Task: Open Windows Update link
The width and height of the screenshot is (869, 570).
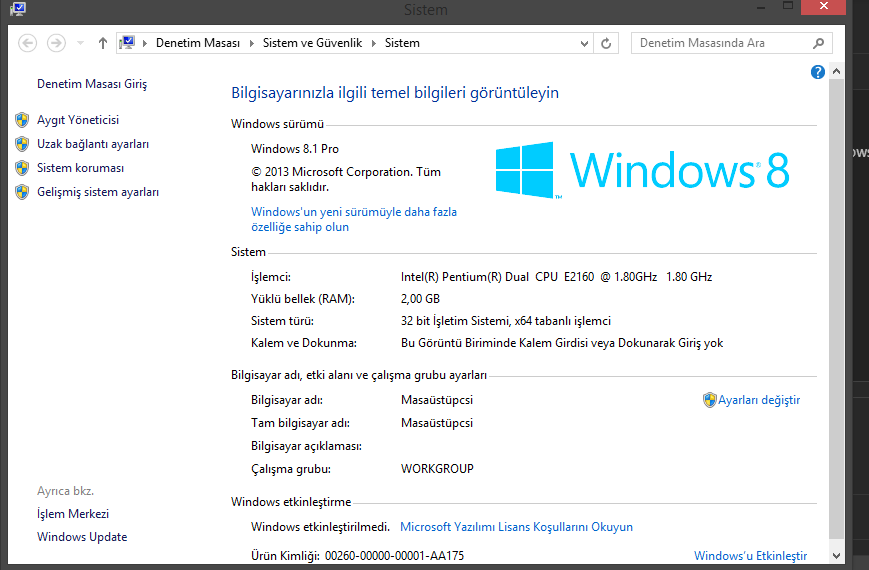Action: (x=82, y=537)
